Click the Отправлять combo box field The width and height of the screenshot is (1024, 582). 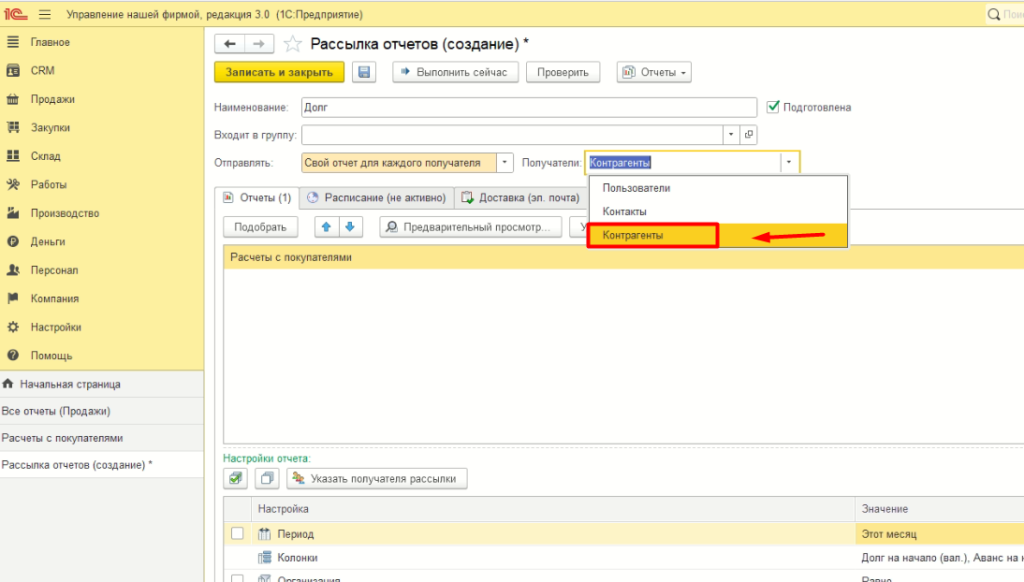399,162
